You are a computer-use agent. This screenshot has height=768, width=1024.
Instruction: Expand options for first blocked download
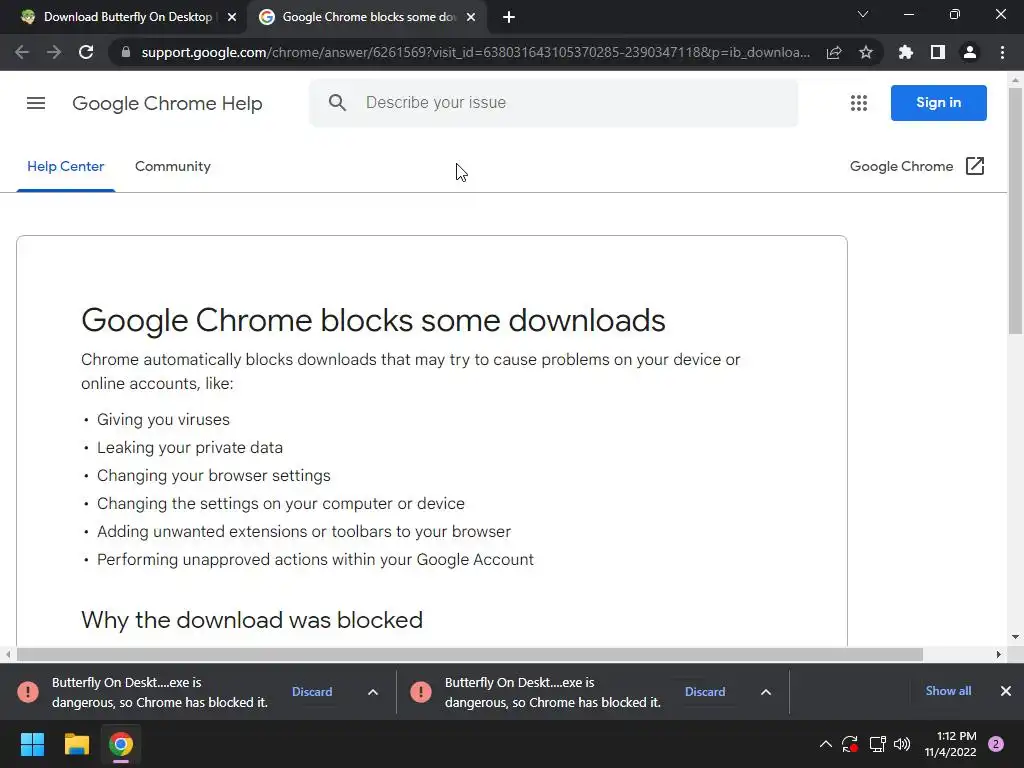click(373, 692)
